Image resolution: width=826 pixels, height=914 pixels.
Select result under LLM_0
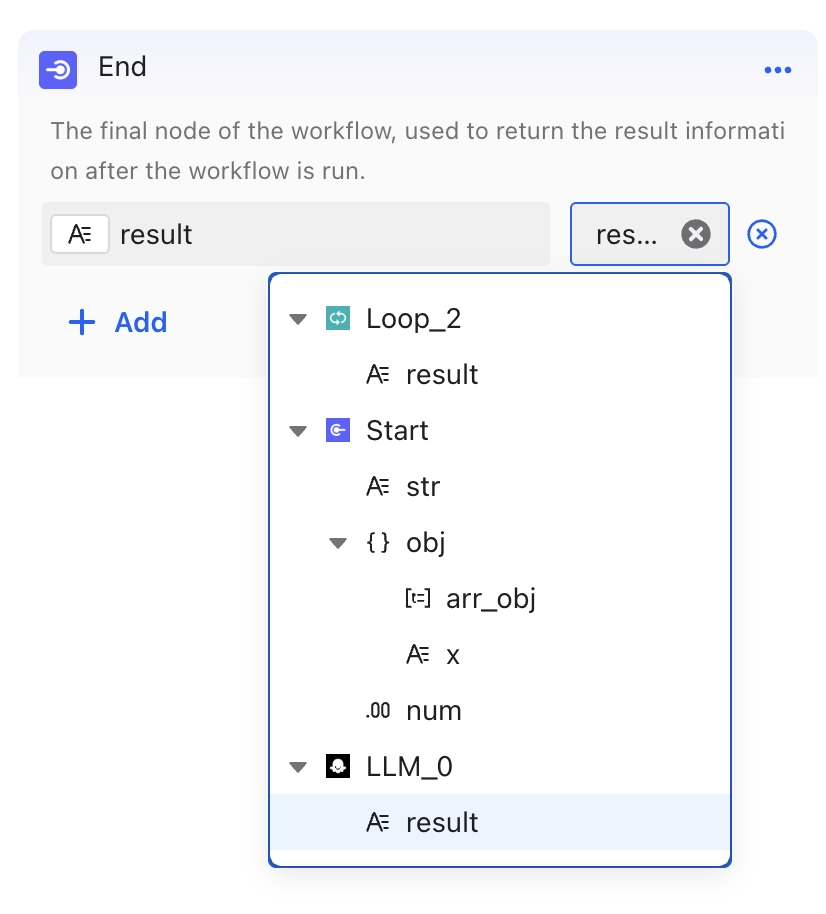coord(500,822)
